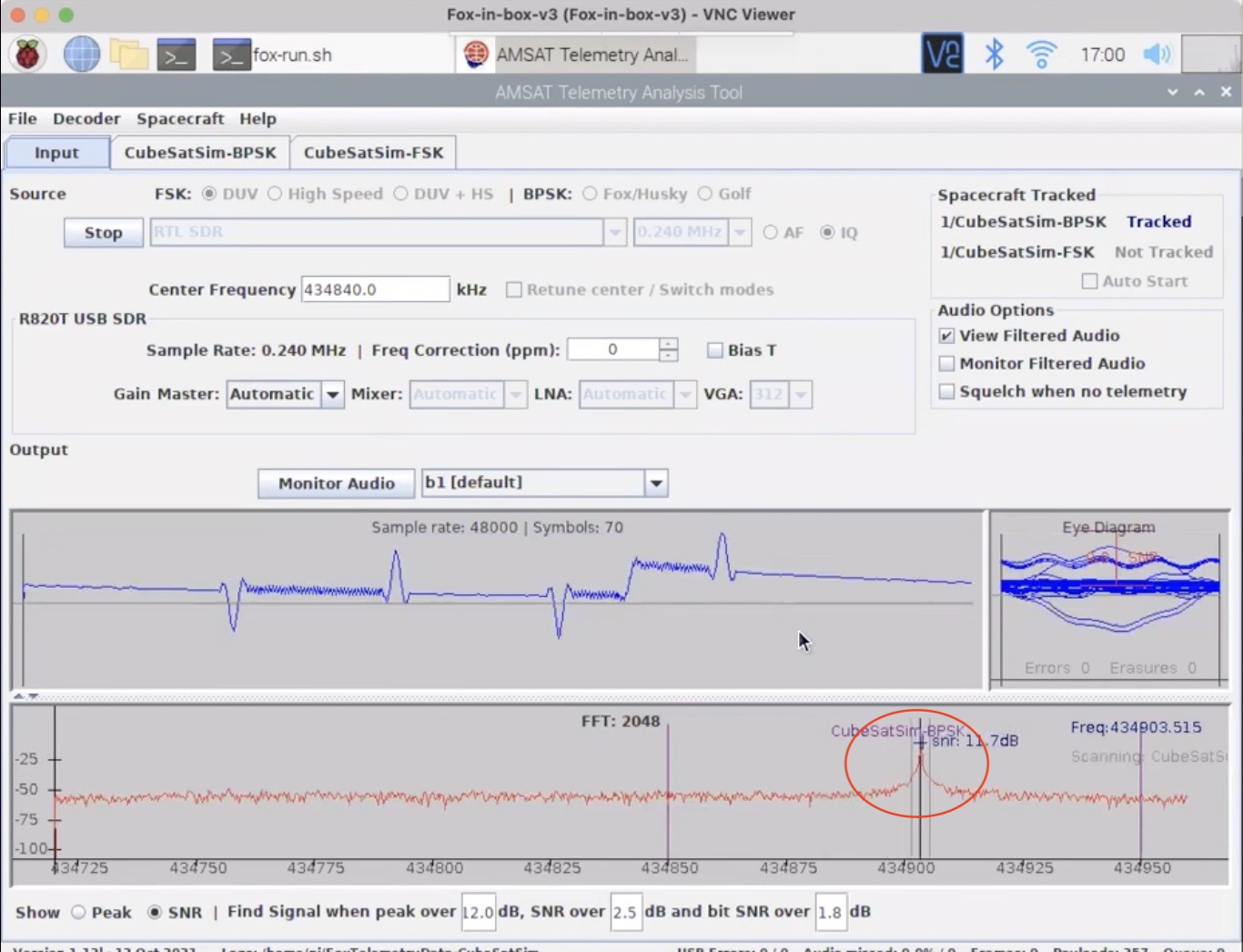Expand the Mixer gain dropdown
Viewport: 1243px width, 952px height.
[516, 394]
